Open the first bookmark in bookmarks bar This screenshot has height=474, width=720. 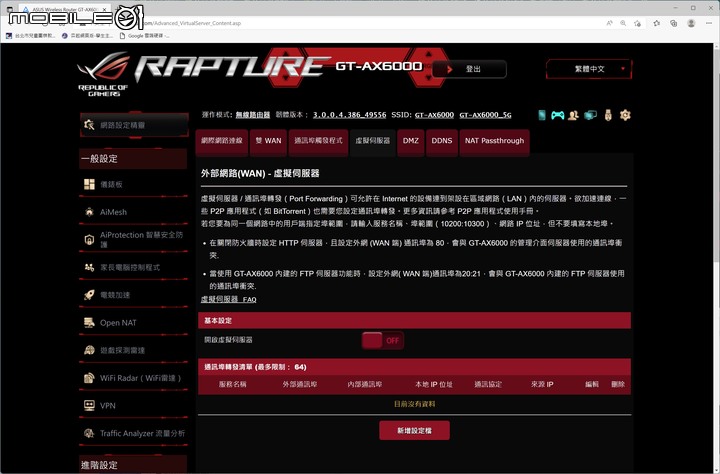30,35
